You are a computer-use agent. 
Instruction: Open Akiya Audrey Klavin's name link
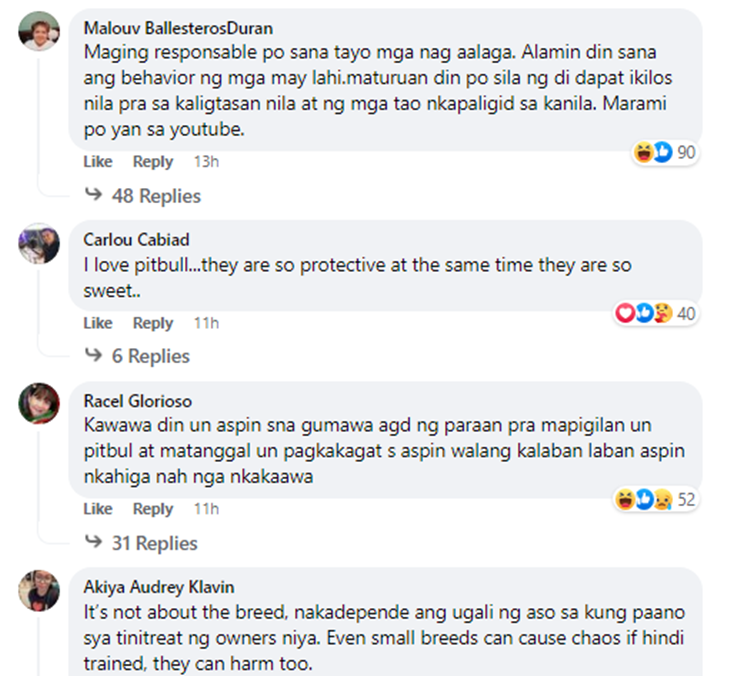click(159, 587)
